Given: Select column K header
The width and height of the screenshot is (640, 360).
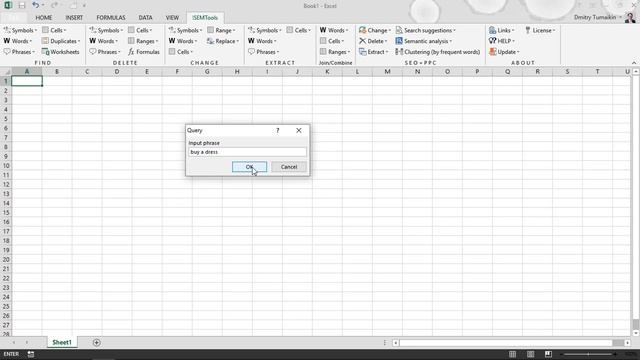Looking at the screenshot, I should click(327, 71).
